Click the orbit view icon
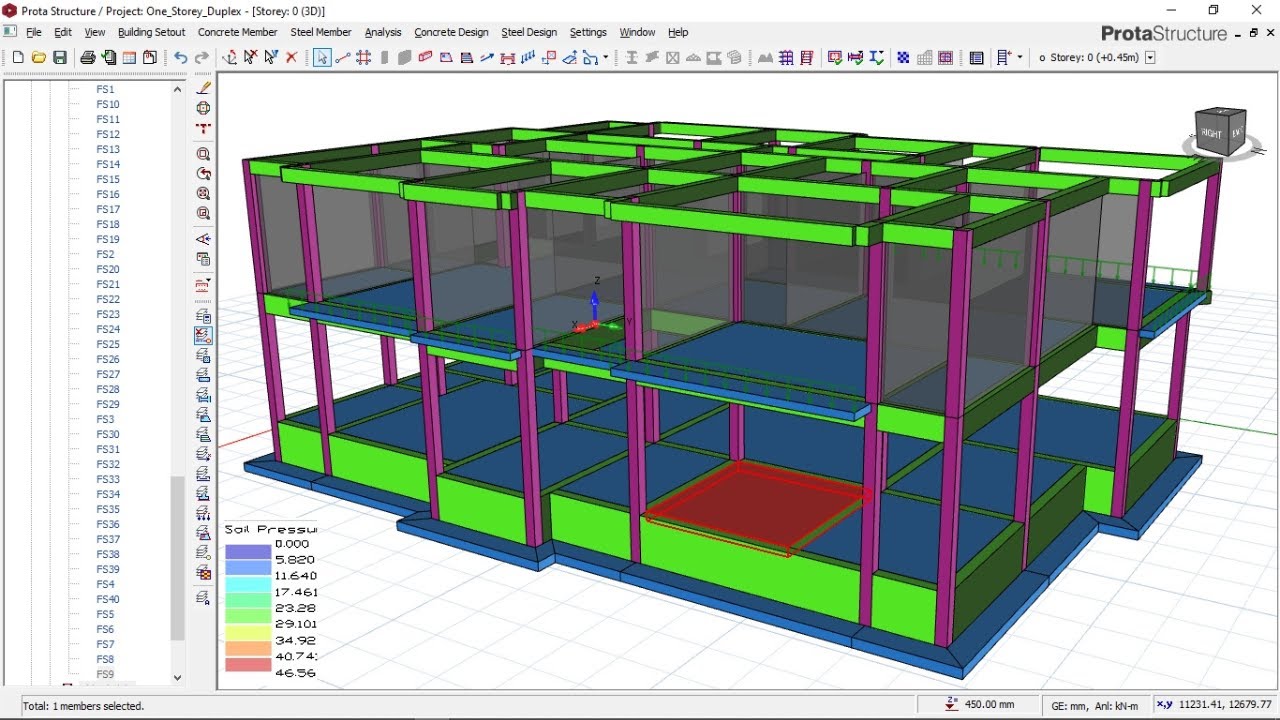 [204, 108]
